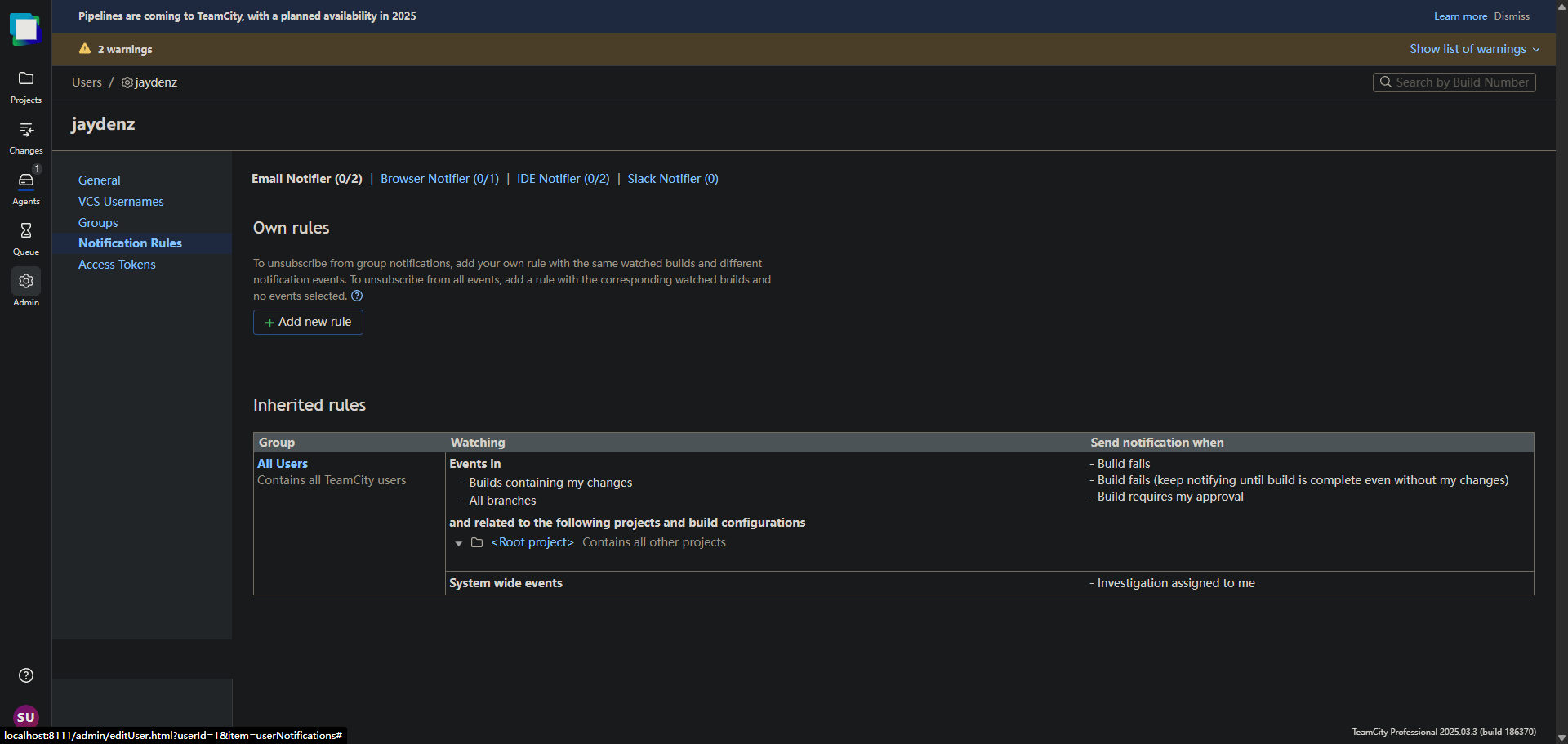
Task: Click the 'Send notification when' column header
Action: click(x=1157, y=443)
